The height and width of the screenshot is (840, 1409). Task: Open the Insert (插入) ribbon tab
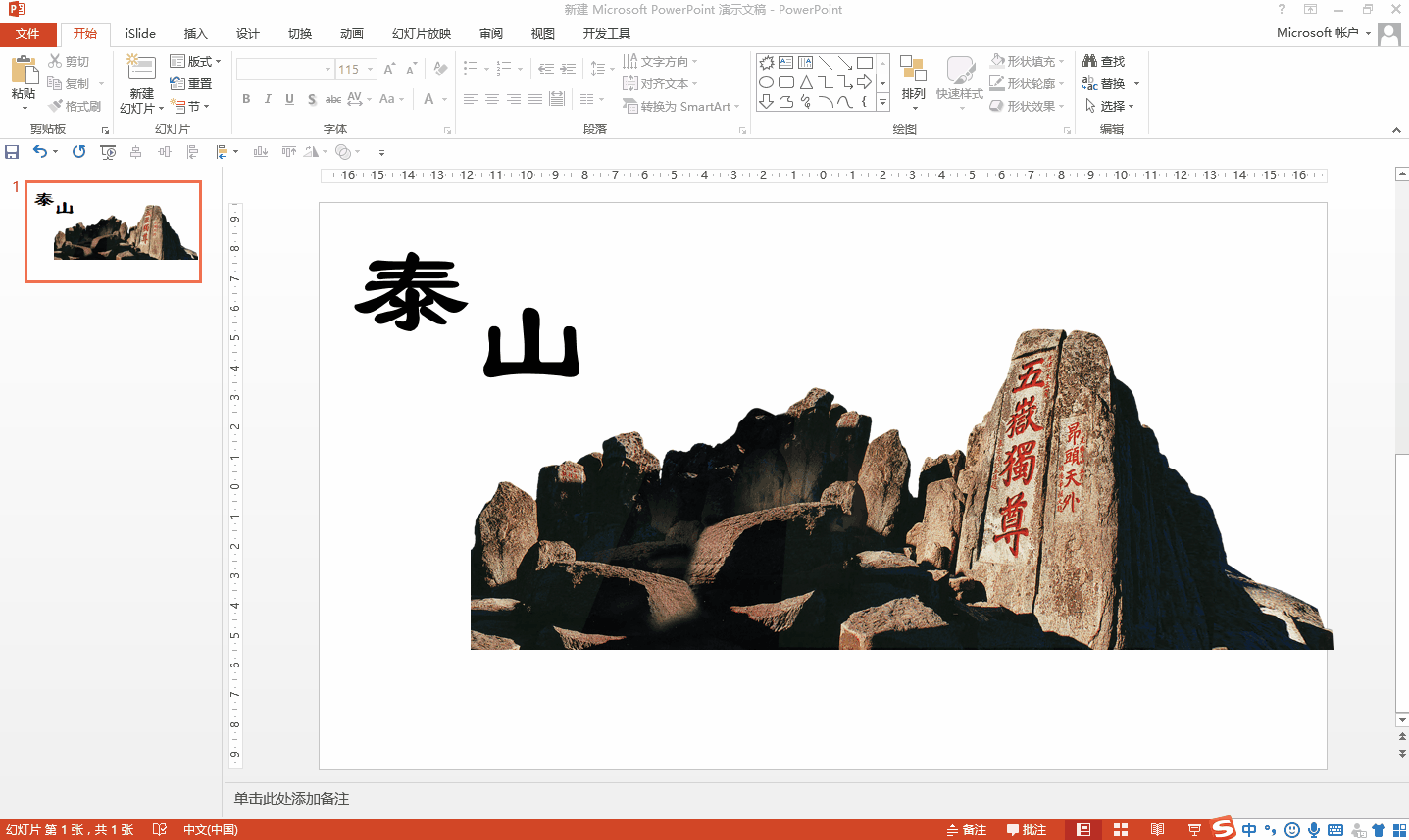(x=196, y=33)
